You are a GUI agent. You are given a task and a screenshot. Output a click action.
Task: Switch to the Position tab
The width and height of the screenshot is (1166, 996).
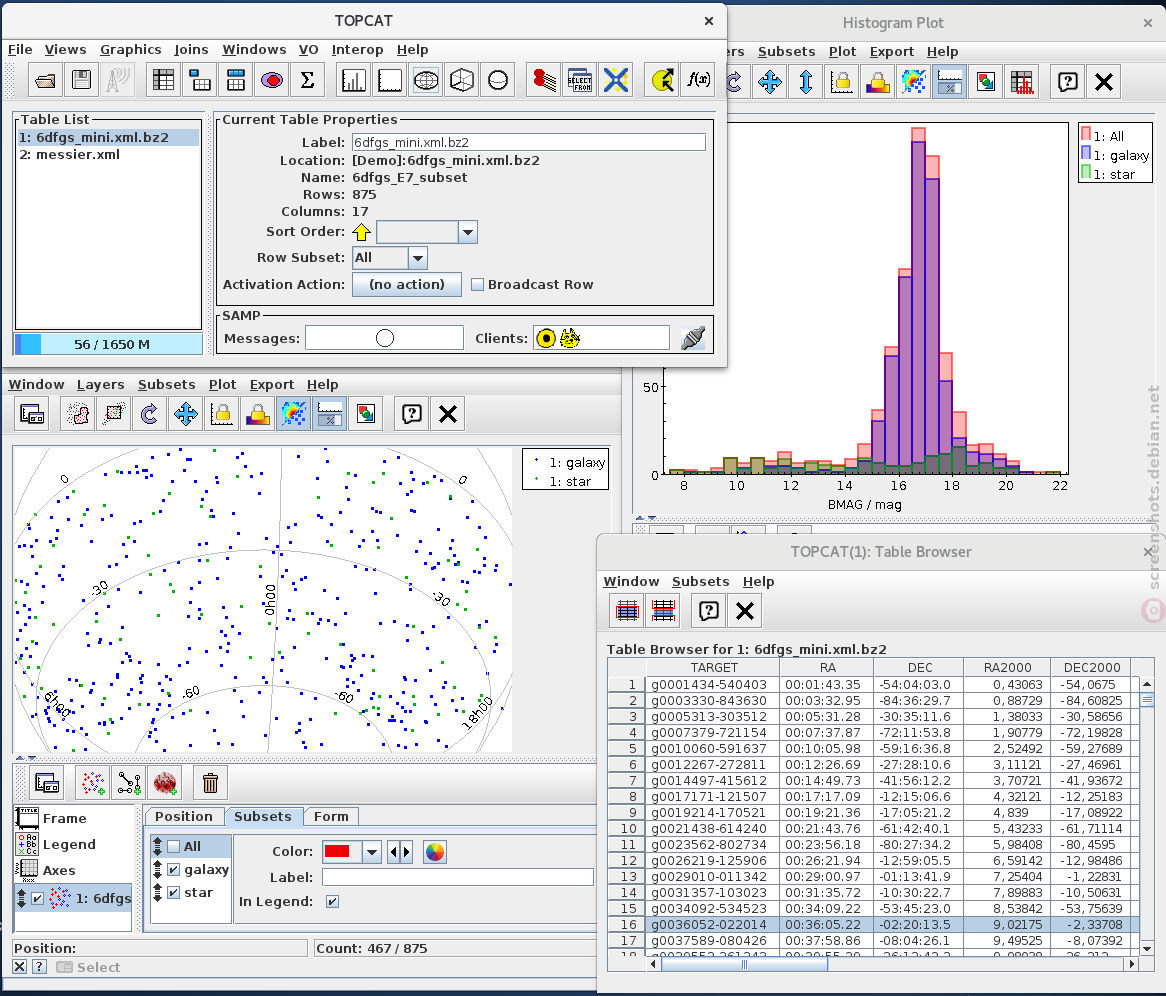(184, 817)
